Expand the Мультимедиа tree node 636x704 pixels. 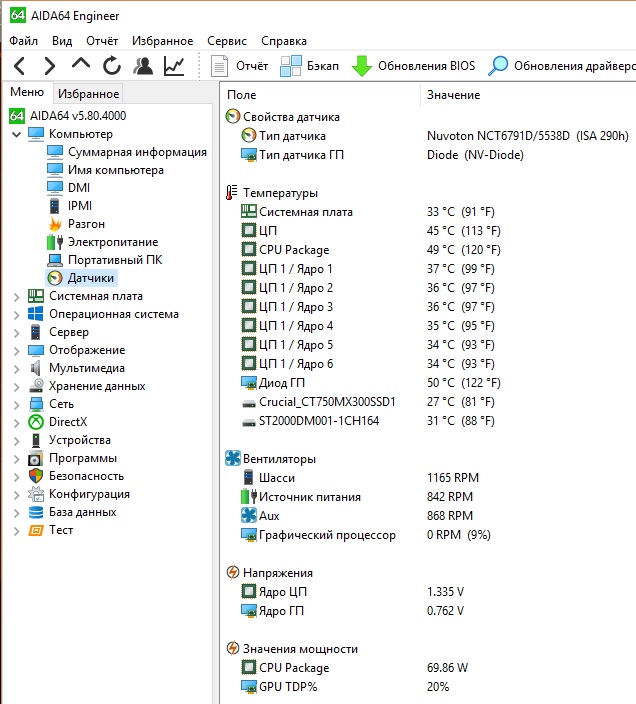pyautogui.click(x=17, y=369)
